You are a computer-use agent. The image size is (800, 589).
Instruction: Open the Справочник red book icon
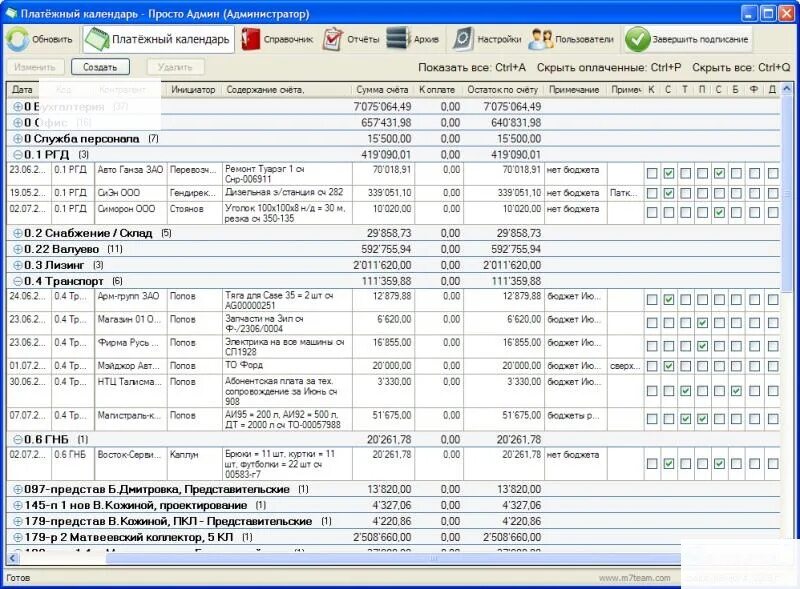[251, 39]
